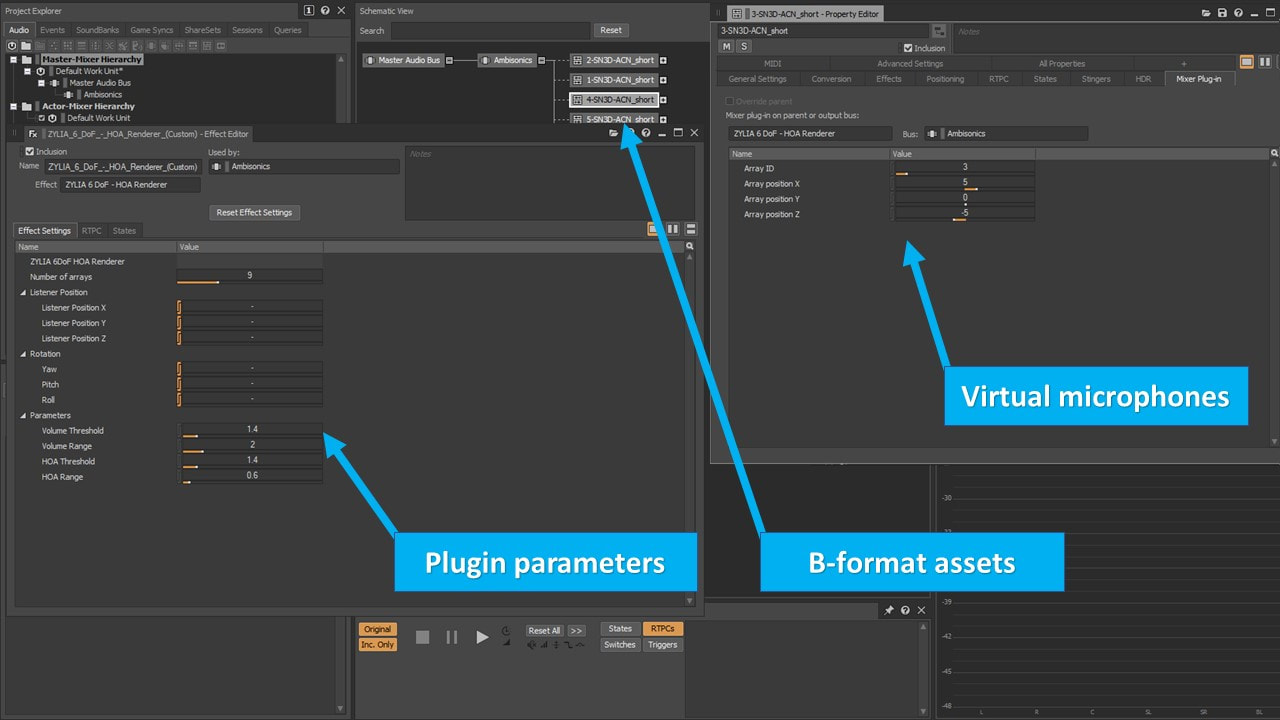The width and height of the screenshot is (1280, 720).
Task: Toggle the Inc. Only button
Action: click(x=378, y=645)
